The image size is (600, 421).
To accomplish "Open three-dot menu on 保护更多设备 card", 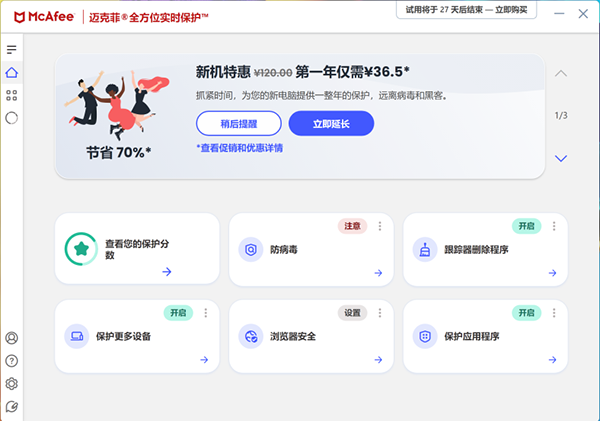I will pos(206,313).
